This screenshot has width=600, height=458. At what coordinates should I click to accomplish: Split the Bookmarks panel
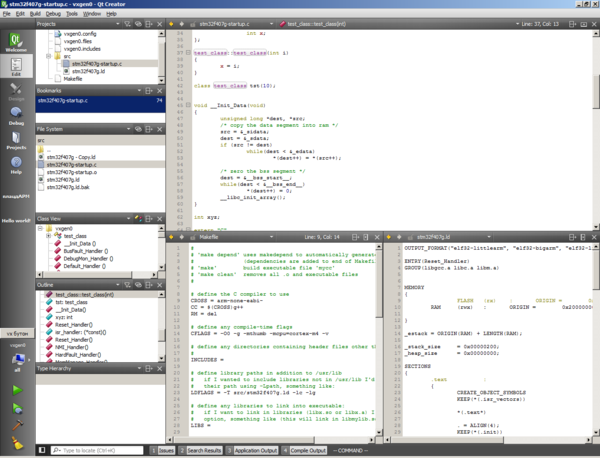(149, 91)
